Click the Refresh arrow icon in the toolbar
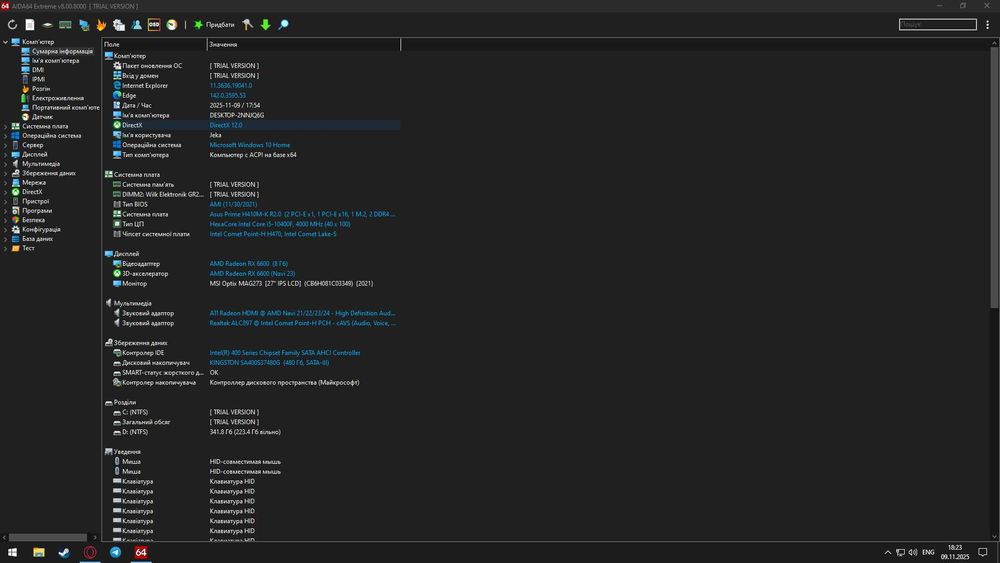Screen dimensions: 1000x563 coord(12,25)
